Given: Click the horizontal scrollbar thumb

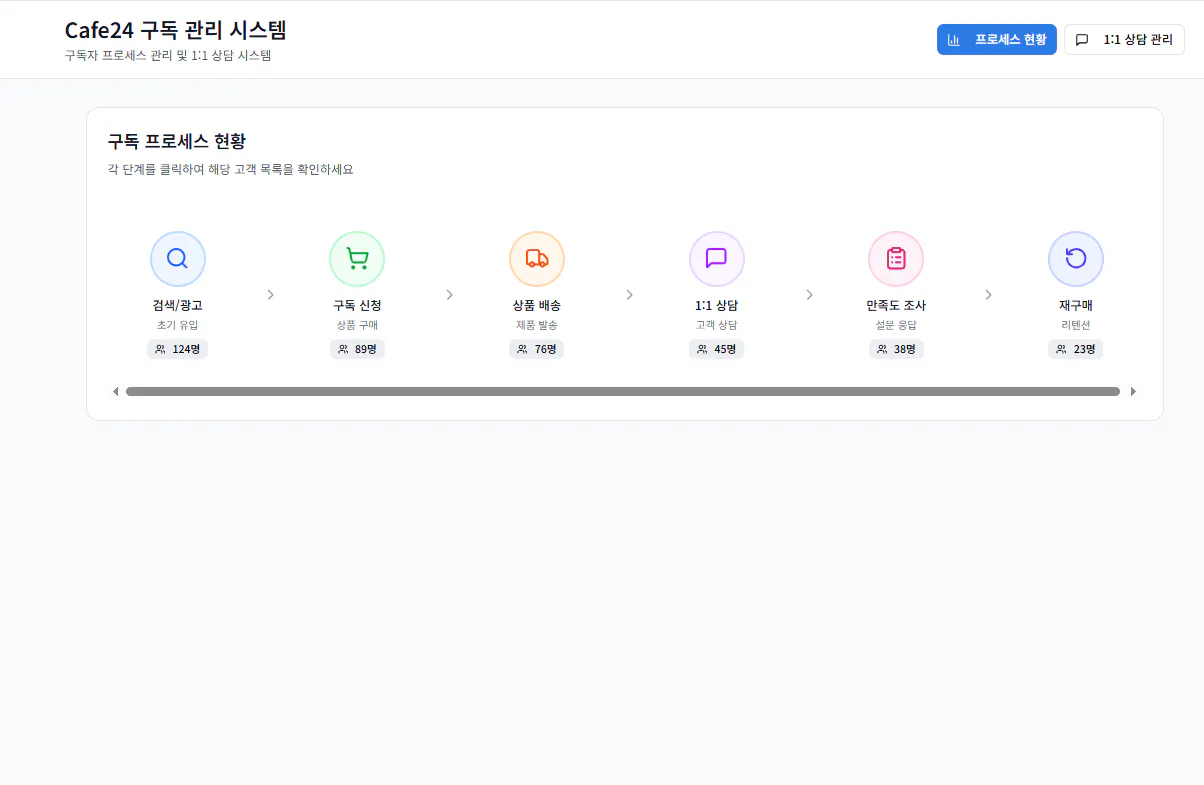Looking at the screenshot, I should (622, 391).
